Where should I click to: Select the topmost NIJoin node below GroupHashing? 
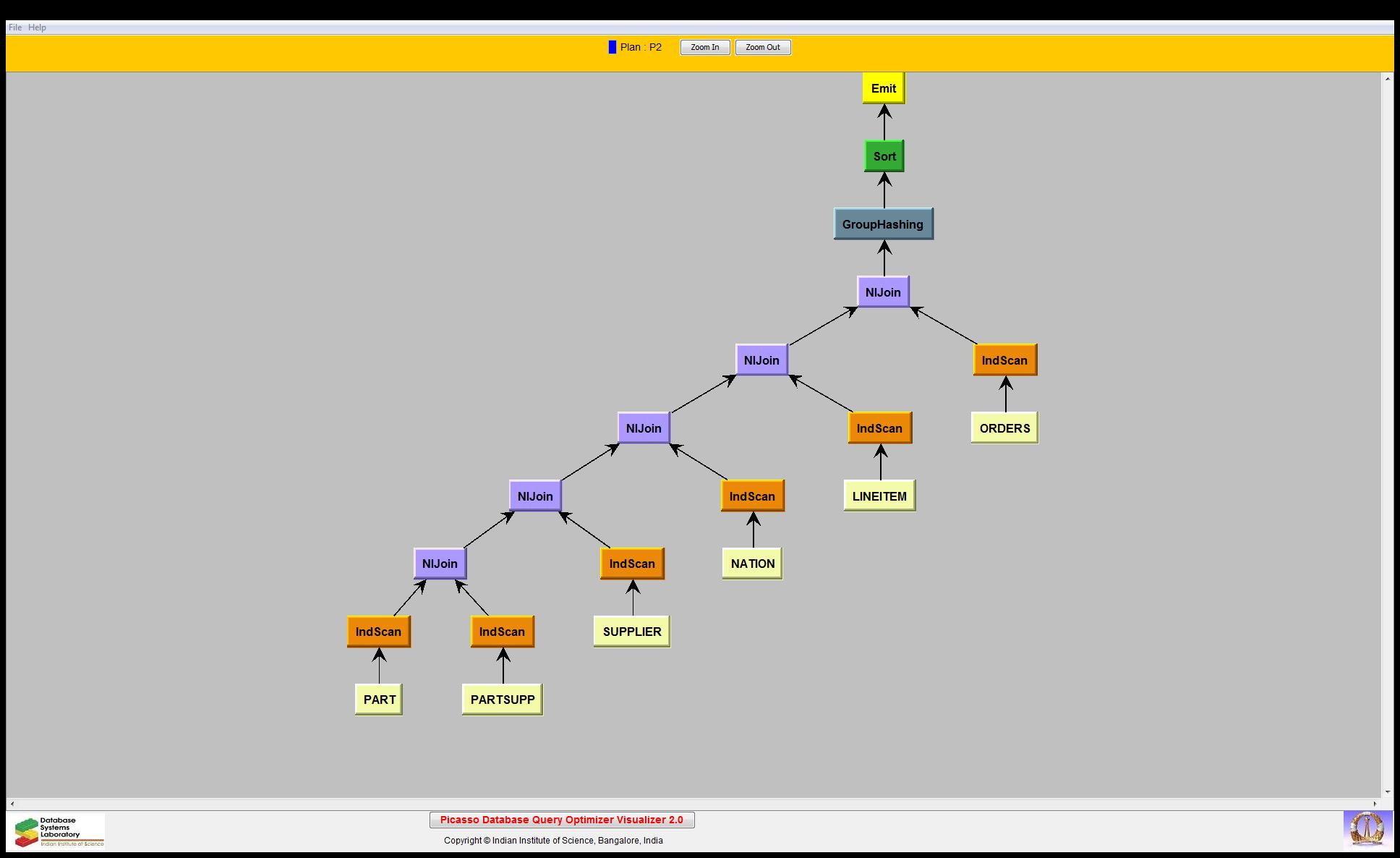882,292
